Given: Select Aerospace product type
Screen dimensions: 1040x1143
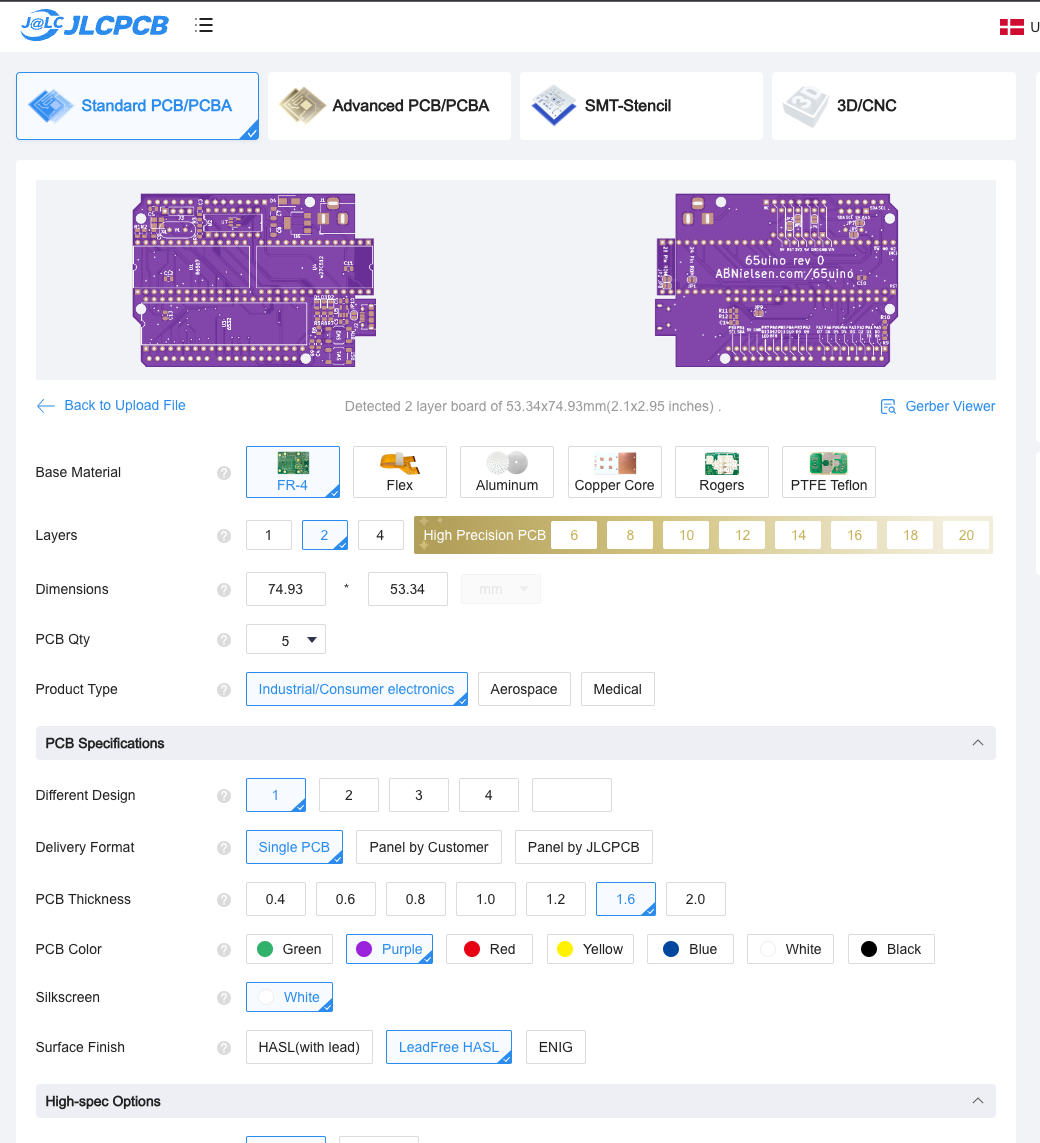Looking at the screenshot, I should pos(524,689).
